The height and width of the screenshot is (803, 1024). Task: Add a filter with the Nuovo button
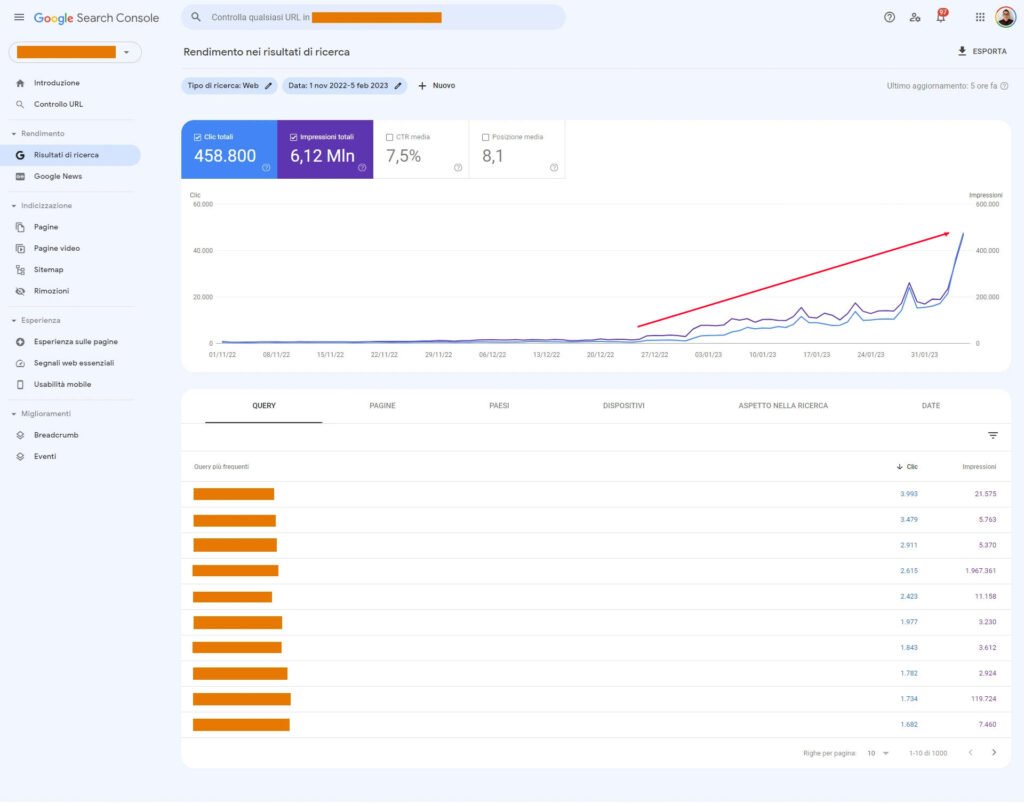click(436, 86)
